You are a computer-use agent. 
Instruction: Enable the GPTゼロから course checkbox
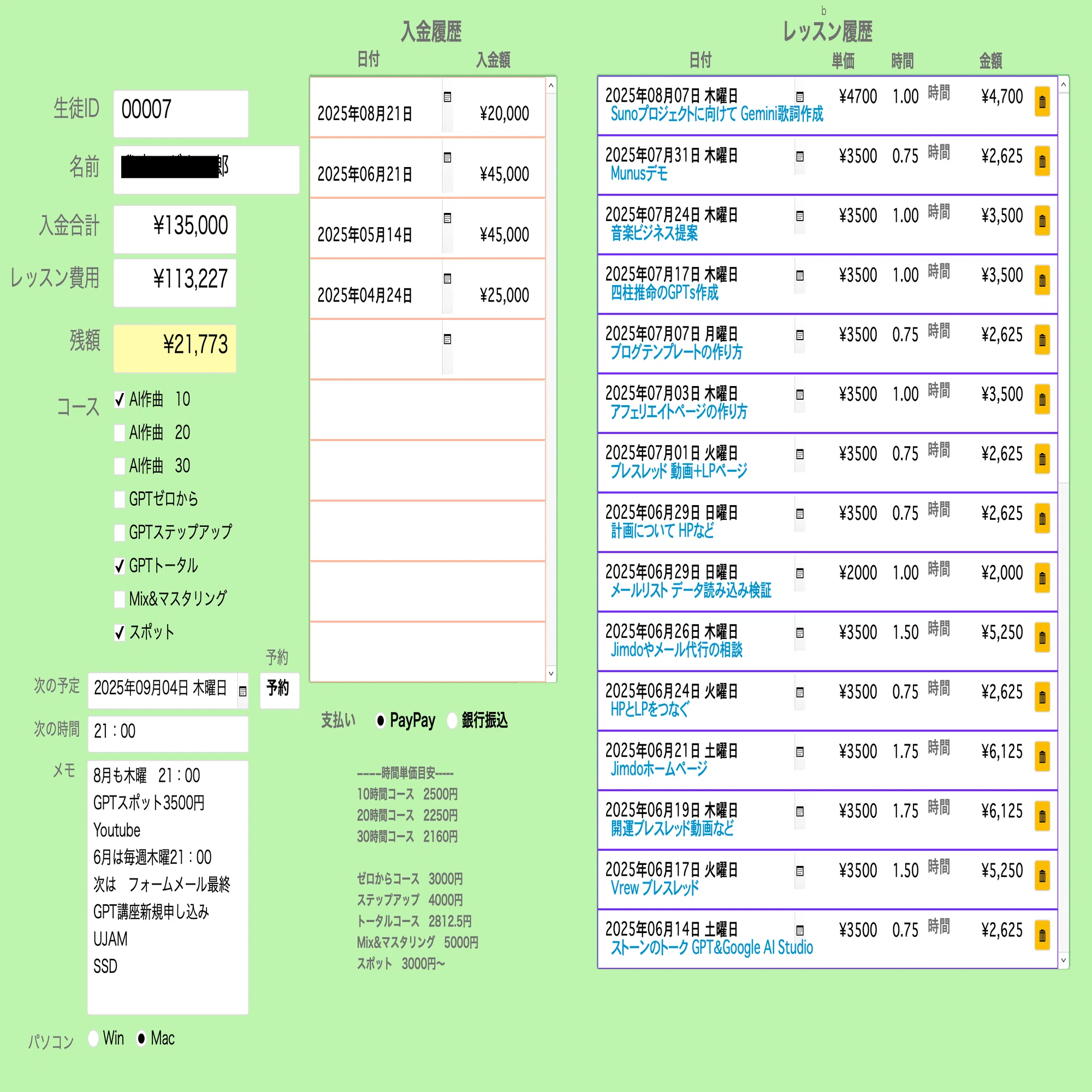click(x=119, y=499)
